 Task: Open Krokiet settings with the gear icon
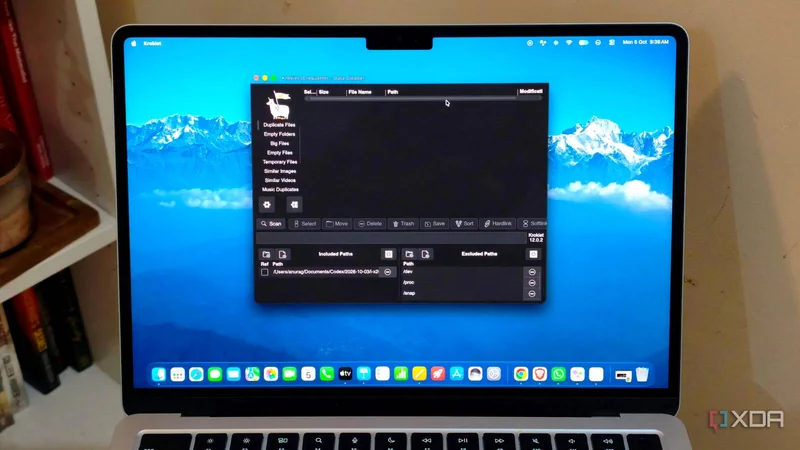tap(267, 205)
